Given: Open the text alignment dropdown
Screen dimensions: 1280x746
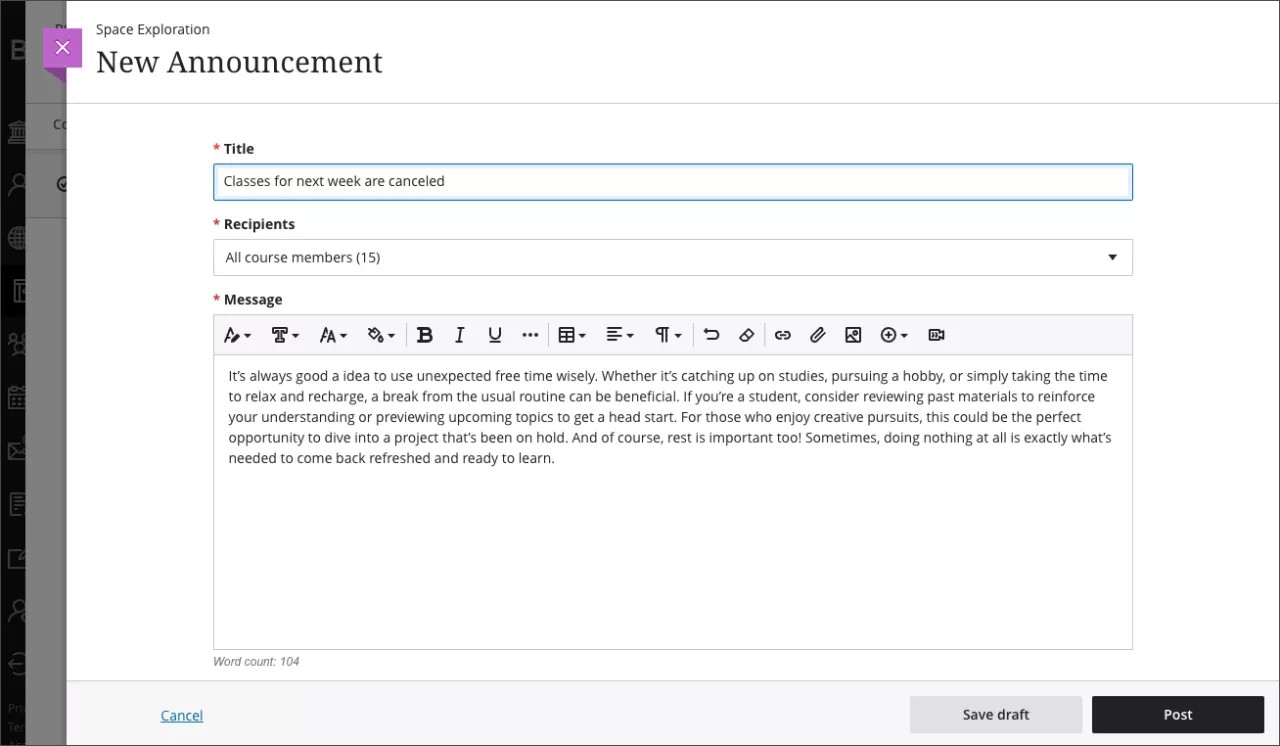Looking at the screenshot, I should pos(620,335).
